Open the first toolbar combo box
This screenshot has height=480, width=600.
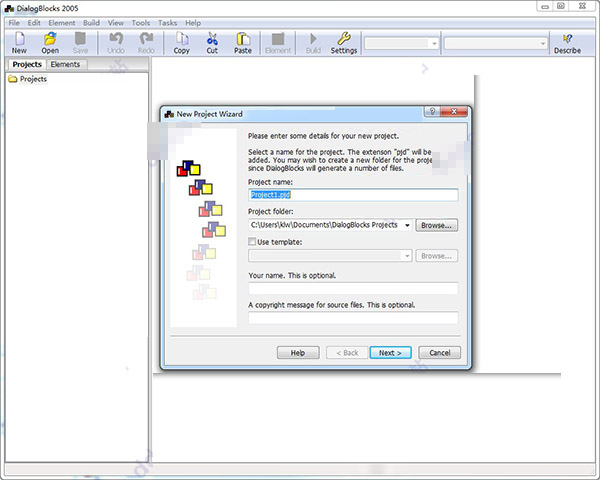click(401, 43)
